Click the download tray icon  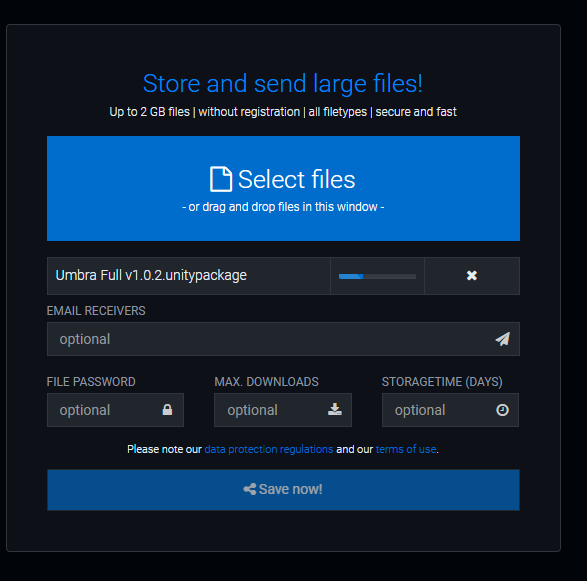click(x=335, y=410)
